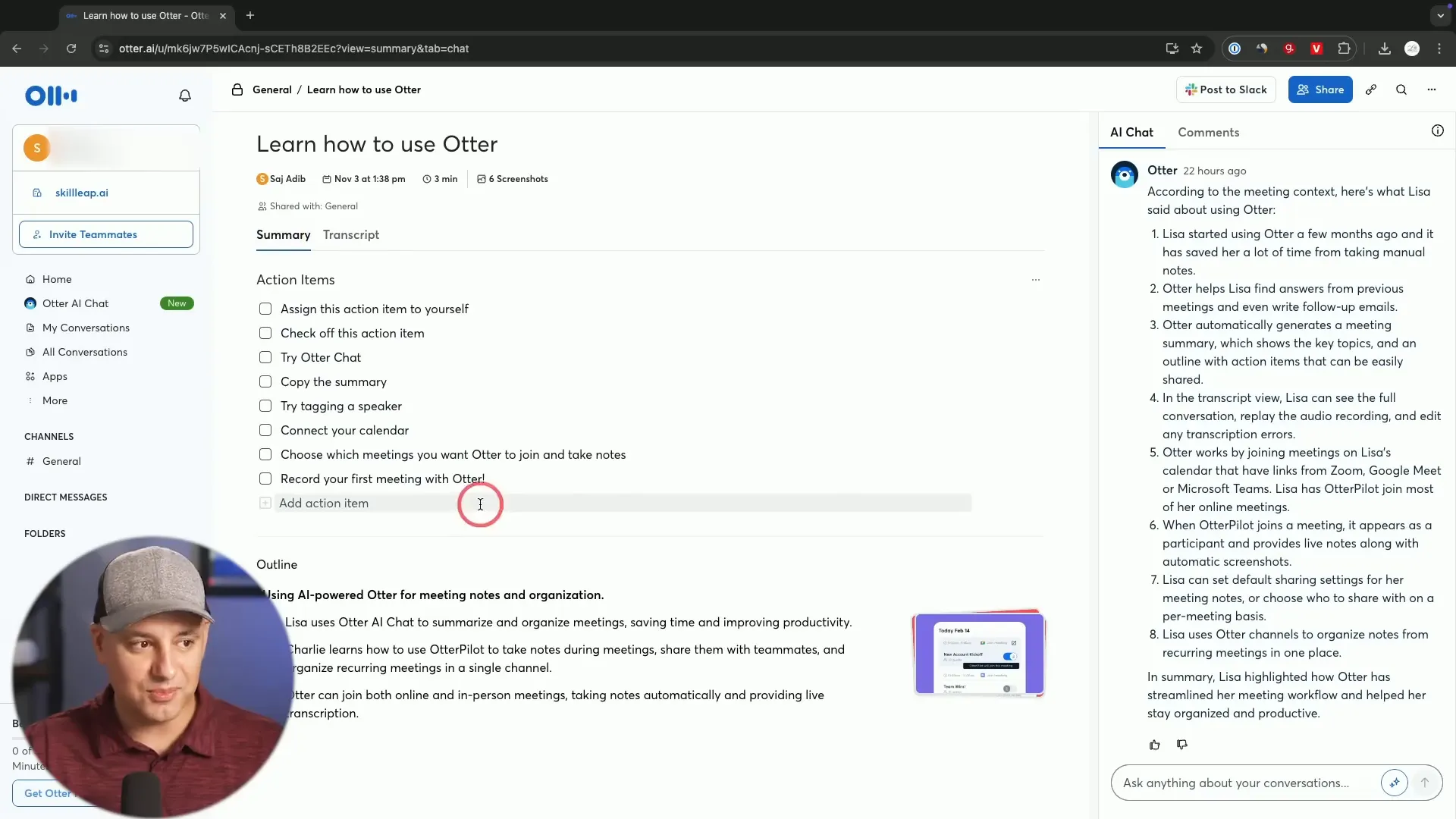
Task: Open browser Extensions puzzle icon
Action: pyautogui.click(x=1344, y=49)
